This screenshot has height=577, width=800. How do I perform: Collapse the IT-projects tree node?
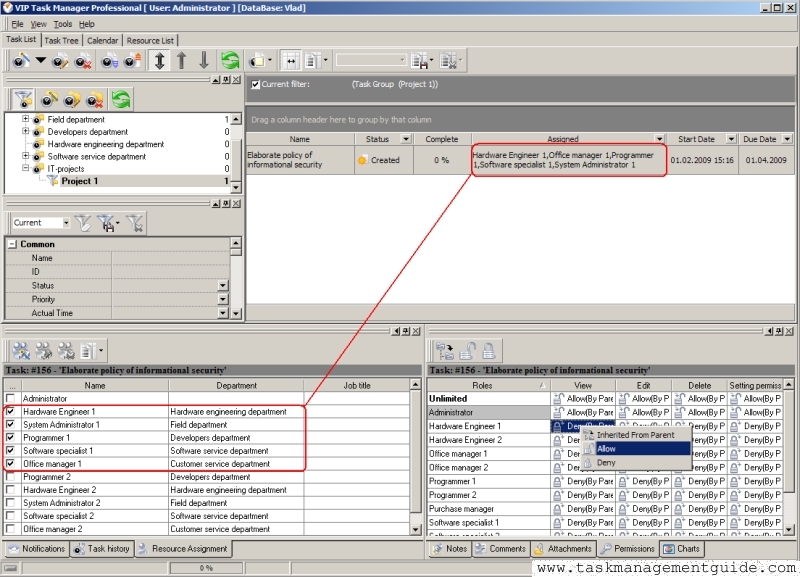click(25, 168)
